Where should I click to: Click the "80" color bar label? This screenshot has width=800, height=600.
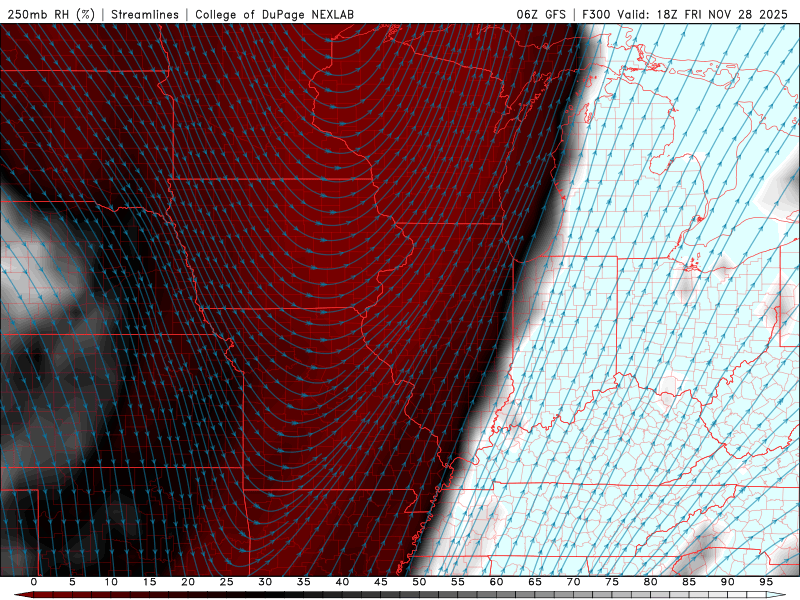pos(650,582)
